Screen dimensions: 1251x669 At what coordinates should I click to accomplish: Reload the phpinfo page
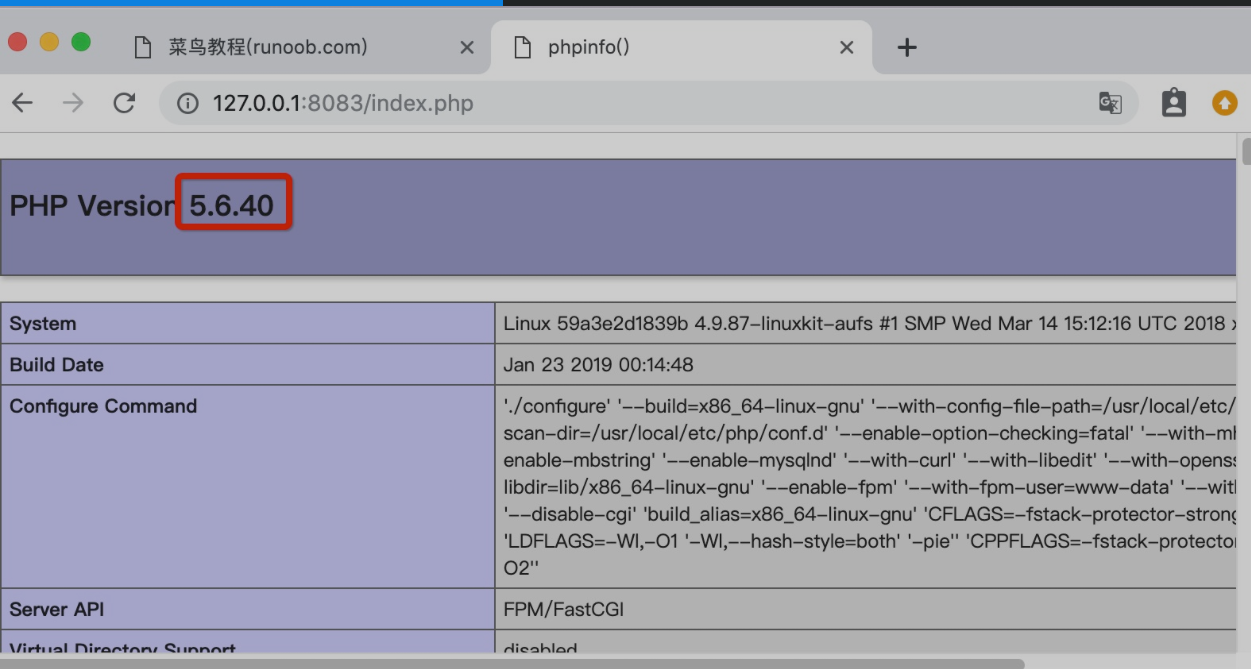124,103
